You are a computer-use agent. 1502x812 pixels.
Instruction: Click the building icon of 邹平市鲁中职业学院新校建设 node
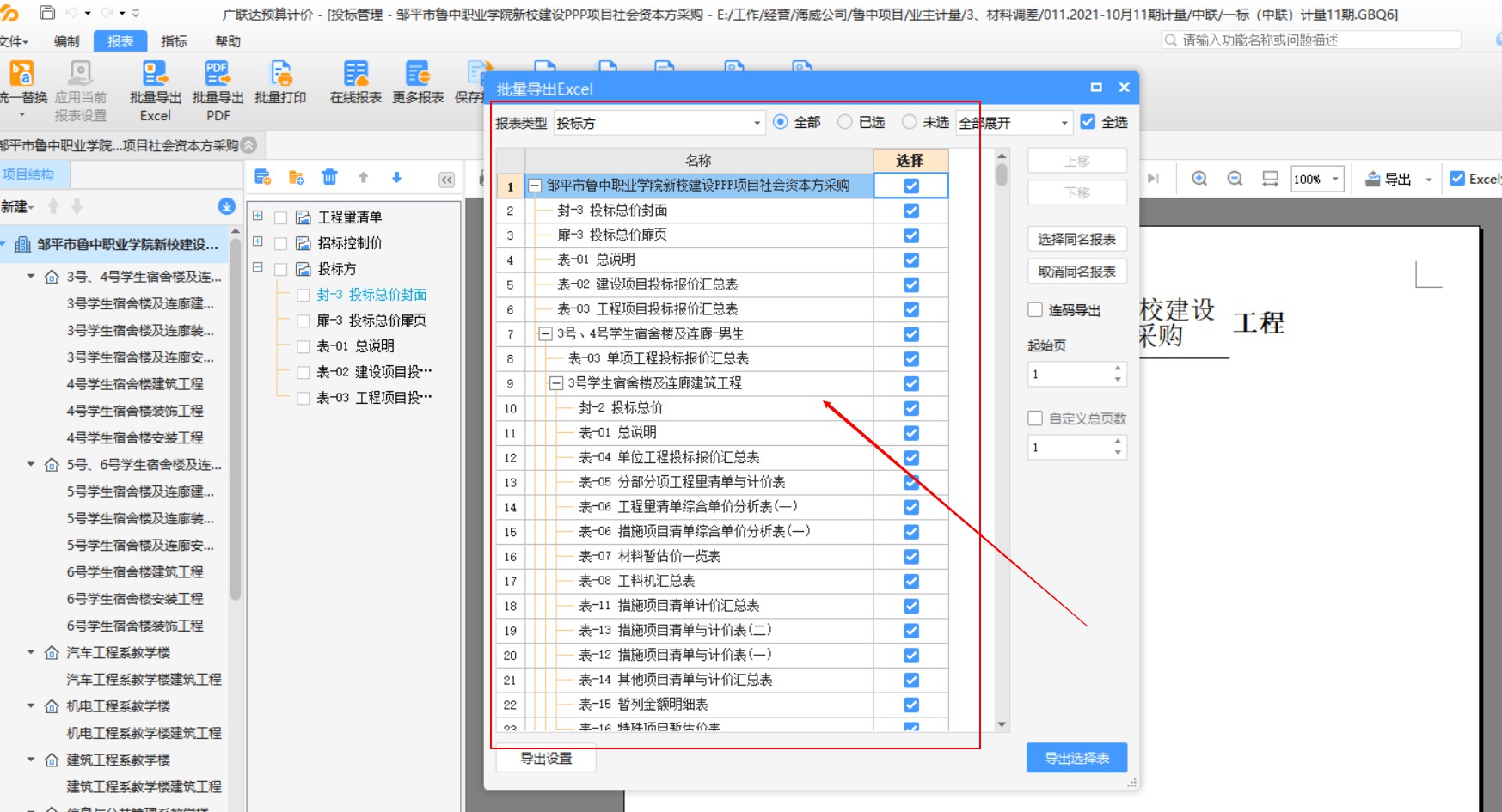click(x=23, y=245)
